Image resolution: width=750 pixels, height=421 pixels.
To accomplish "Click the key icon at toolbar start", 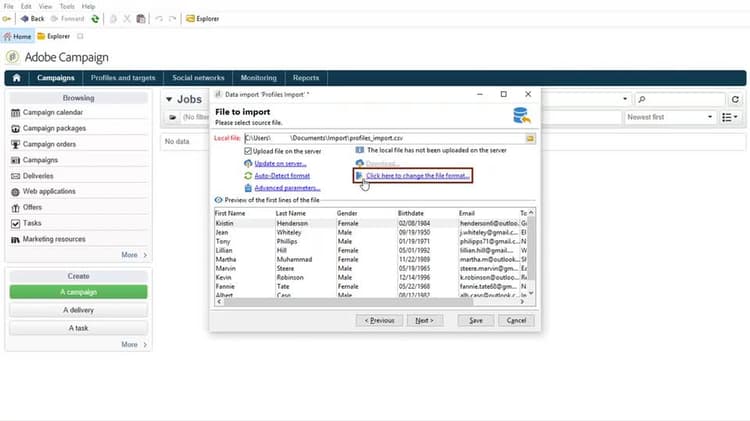I will [7, 19].
